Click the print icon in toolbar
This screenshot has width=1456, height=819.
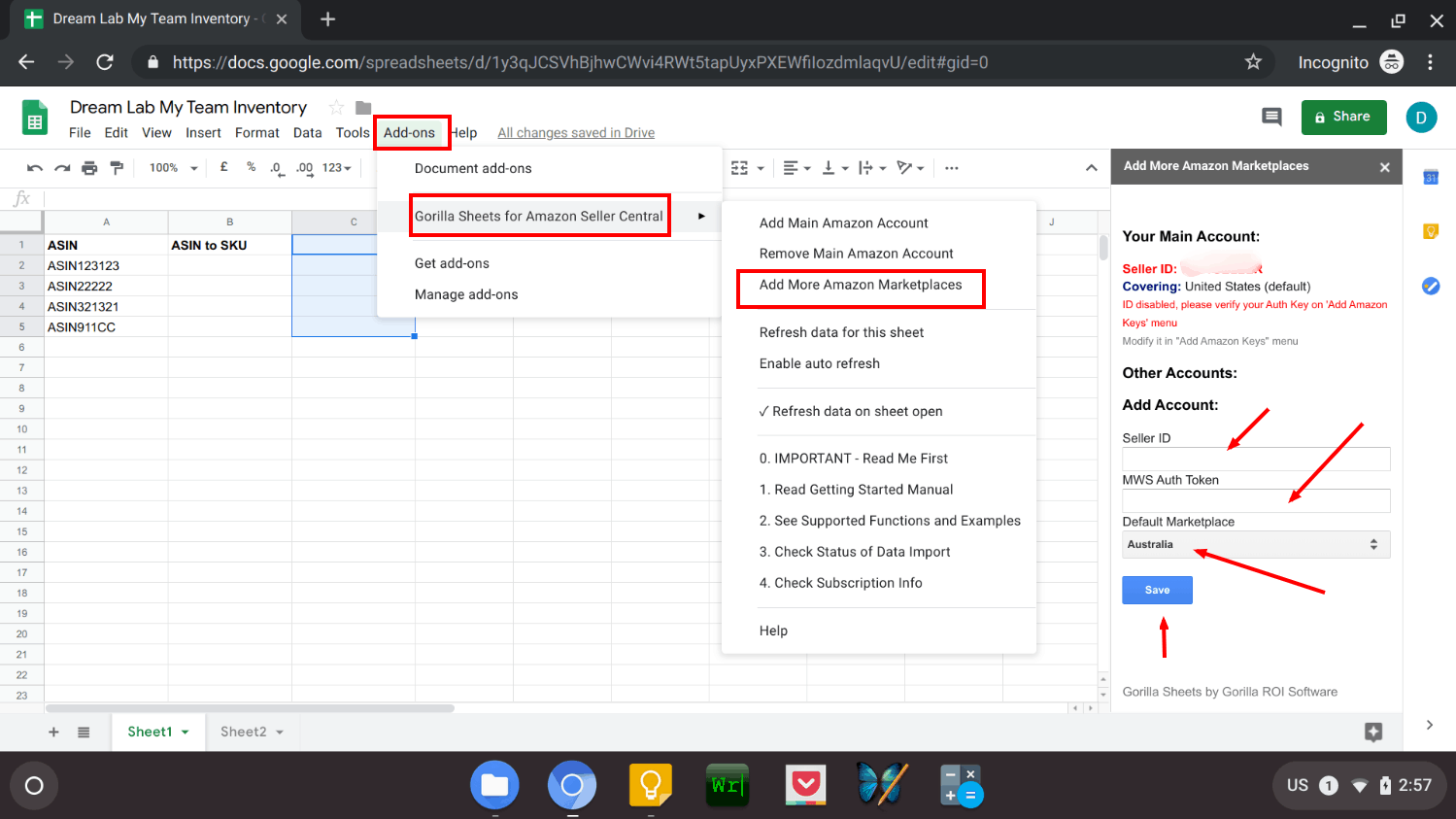click(89, 168)
